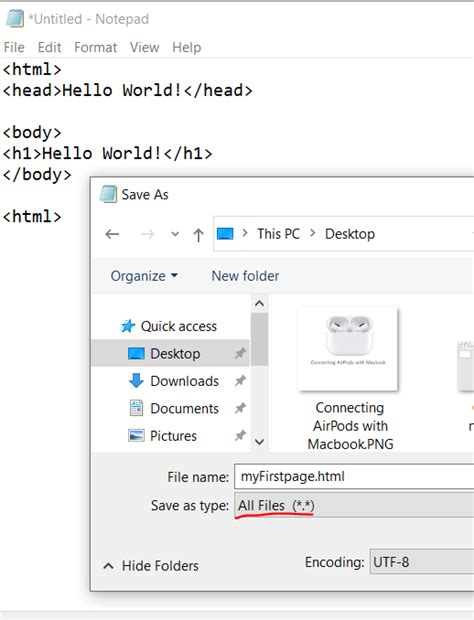Open recent locations dropdown chevron

(x=175, y=234)
